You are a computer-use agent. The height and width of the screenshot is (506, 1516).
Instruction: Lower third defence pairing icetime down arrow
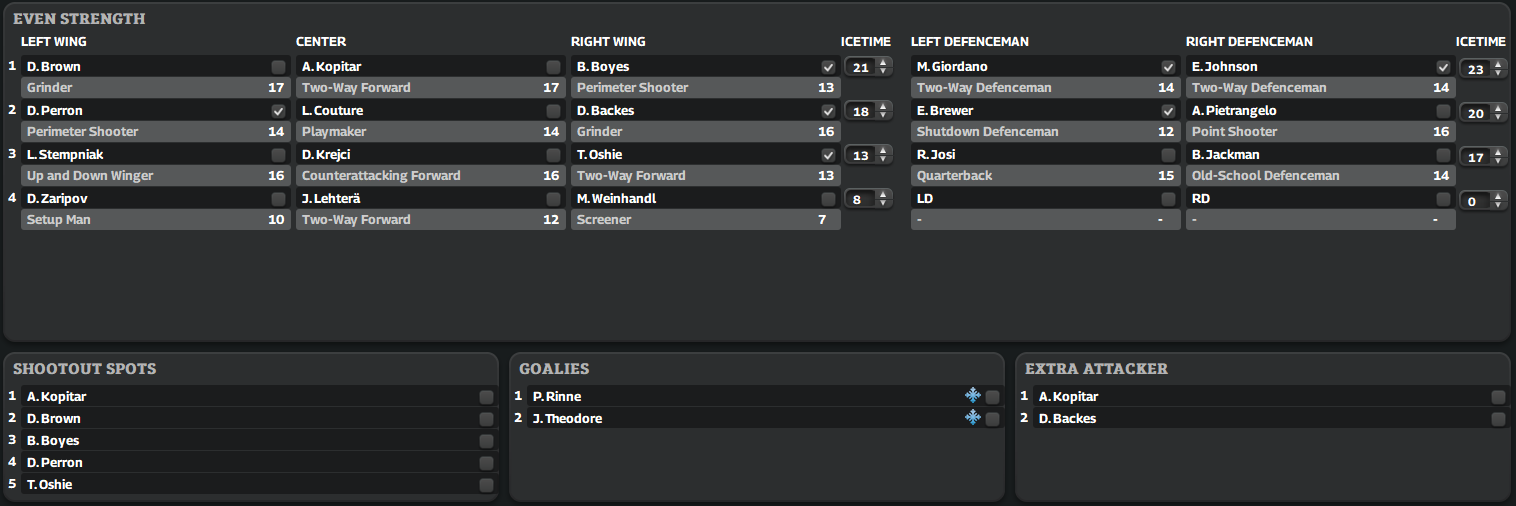tap(1497, 161)
